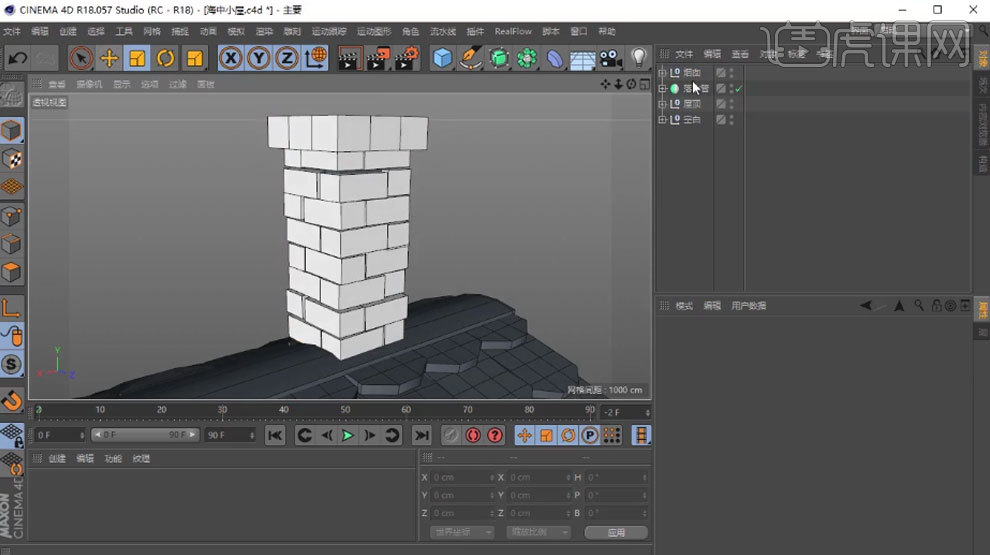
Task: Add a Cube primitive object
Action: 442,58
